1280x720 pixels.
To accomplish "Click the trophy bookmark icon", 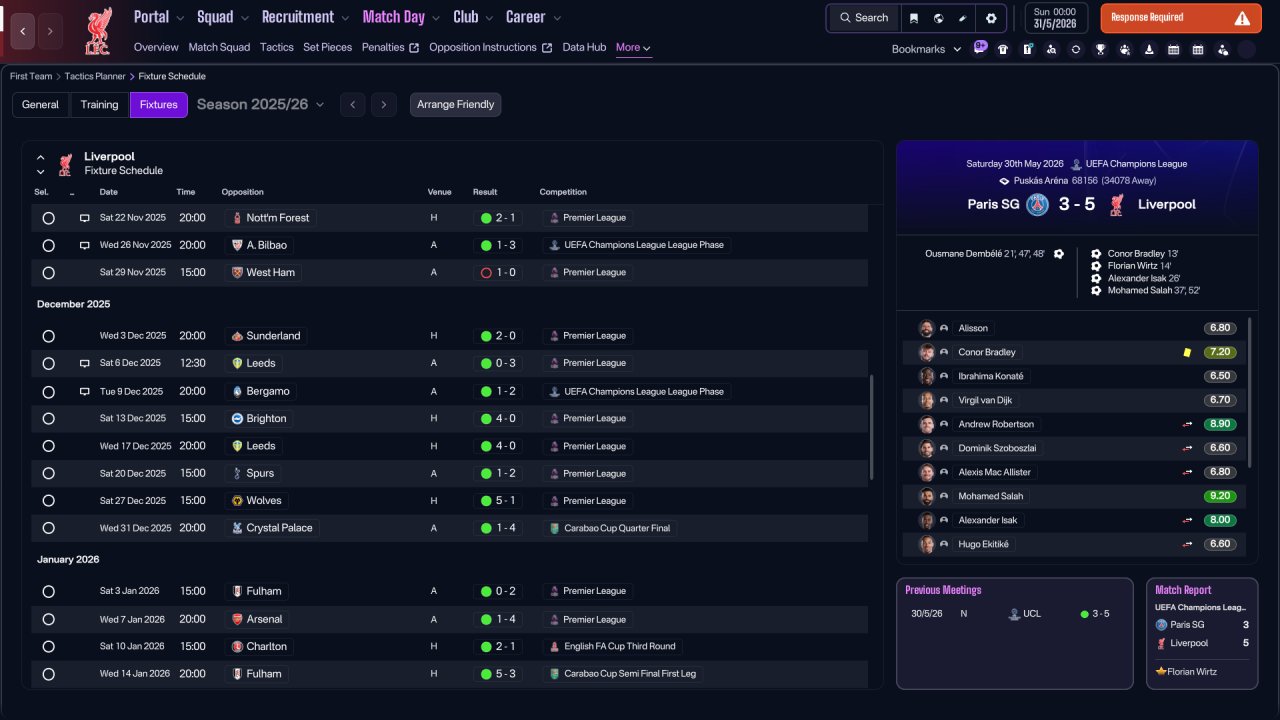I will tap(1100, 49).
